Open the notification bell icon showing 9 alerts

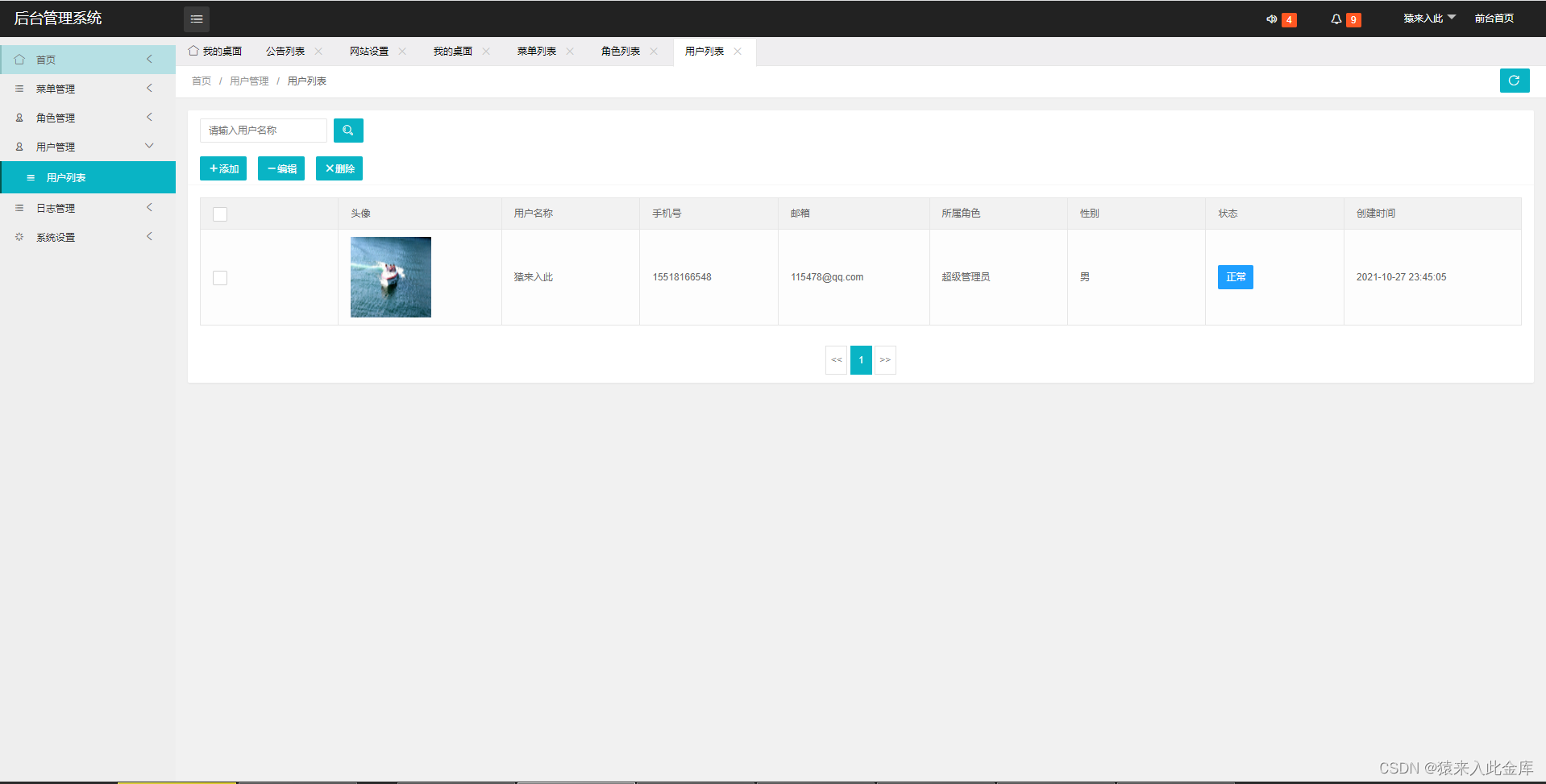click(1337, 19)
